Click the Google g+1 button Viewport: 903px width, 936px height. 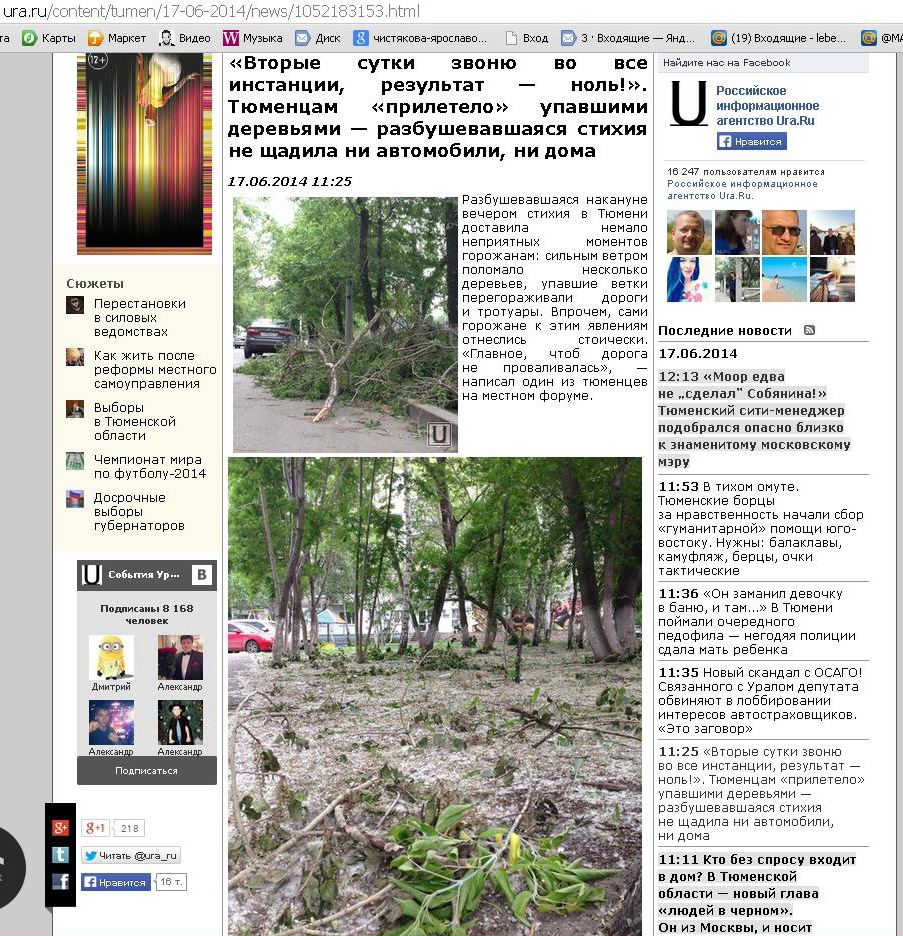[x=95, y=828]
